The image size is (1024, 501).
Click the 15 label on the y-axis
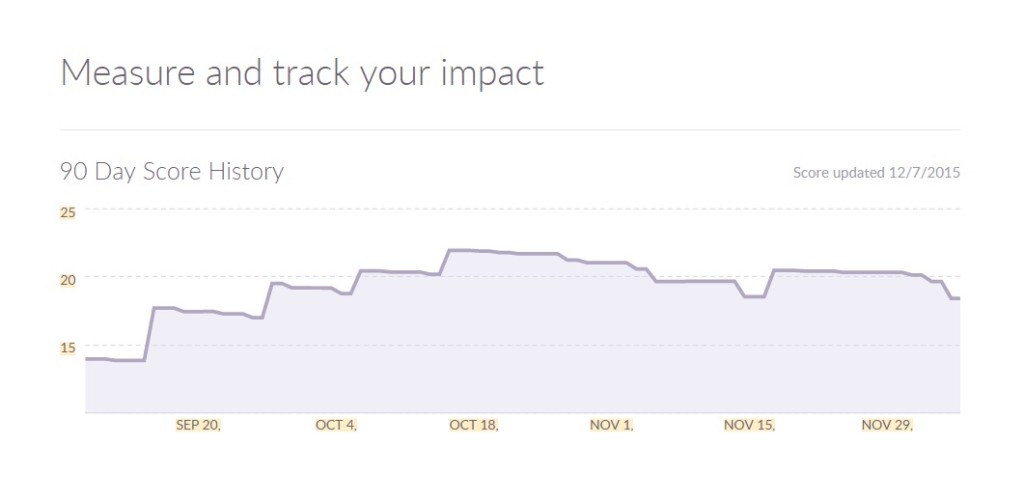coord(68,347)
